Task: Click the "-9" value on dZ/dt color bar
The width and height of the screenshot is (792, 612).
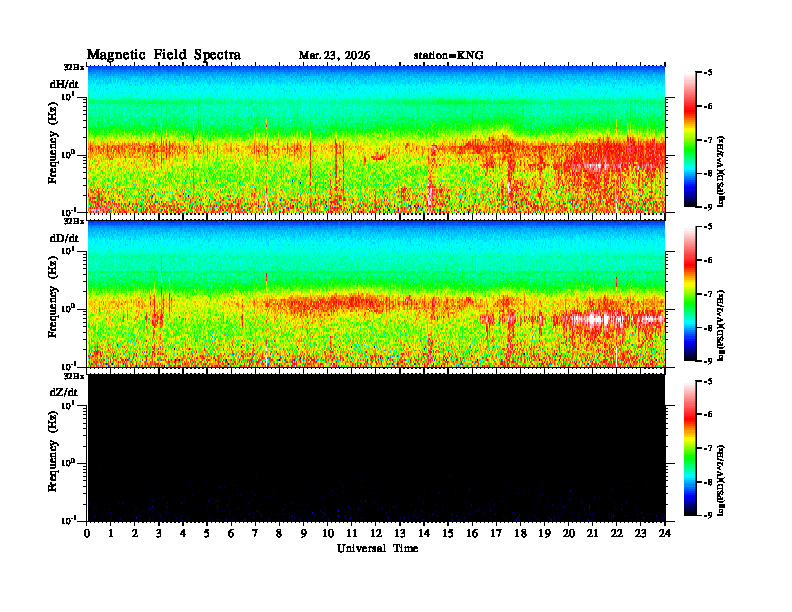Action: [x=708, y=515]
